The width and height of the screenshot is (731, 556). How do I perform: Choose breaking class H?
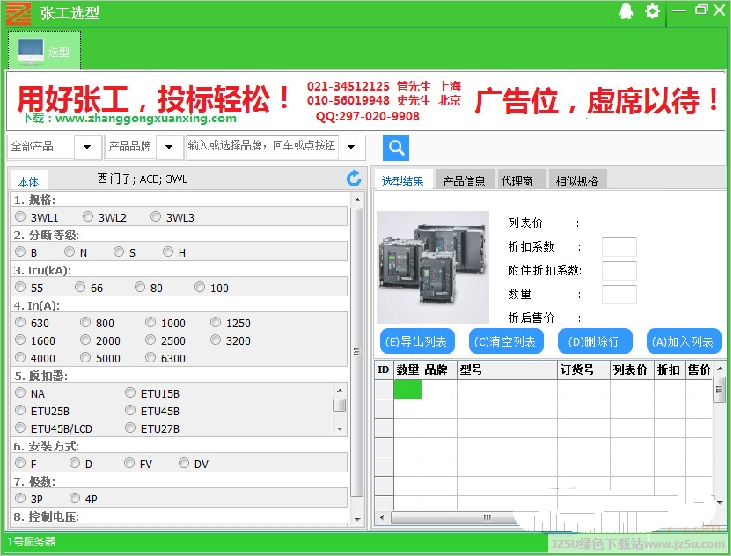[x=168, y=252]
